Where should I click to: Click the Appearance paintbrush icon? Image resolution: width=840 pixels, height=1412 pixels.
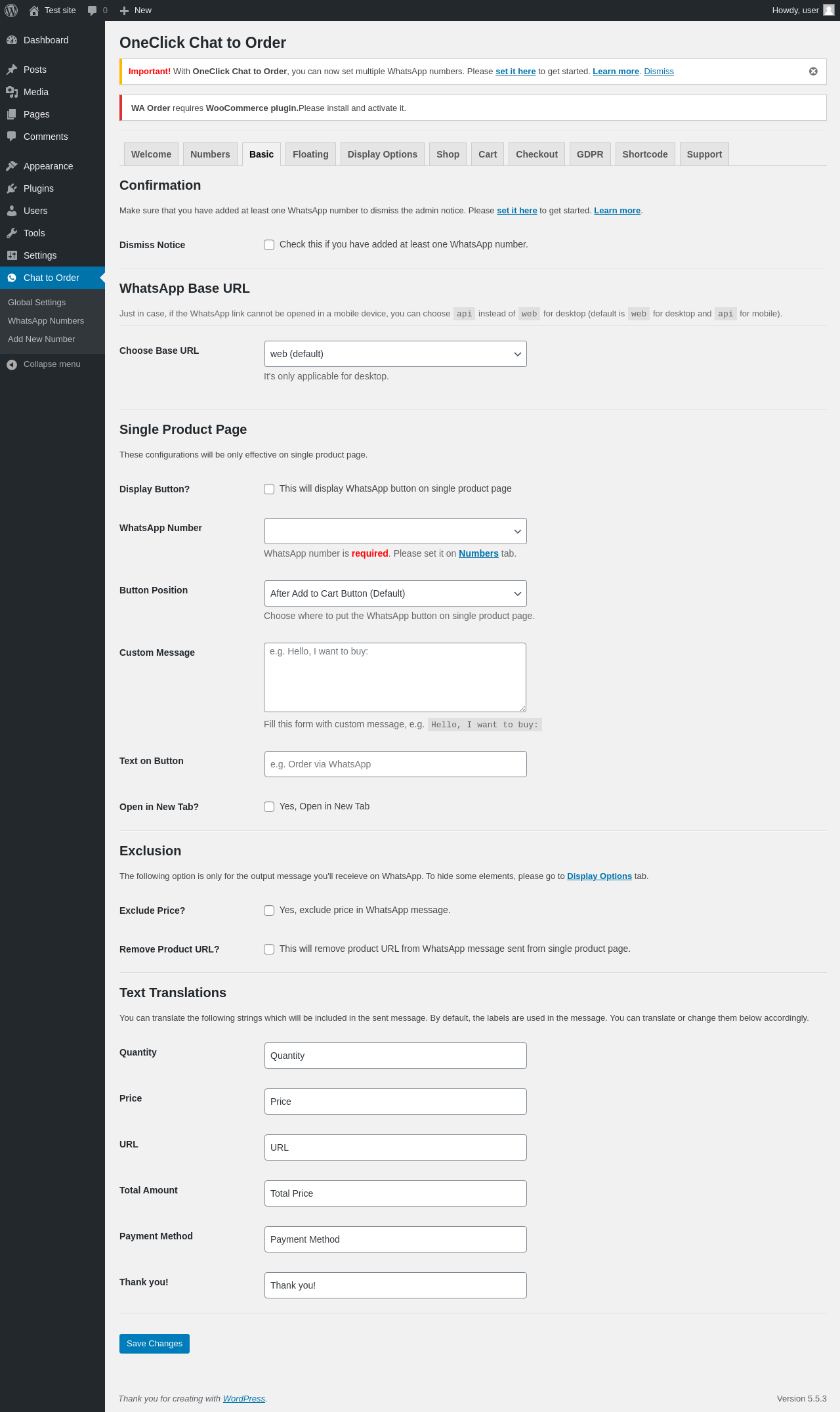[12, 166]
